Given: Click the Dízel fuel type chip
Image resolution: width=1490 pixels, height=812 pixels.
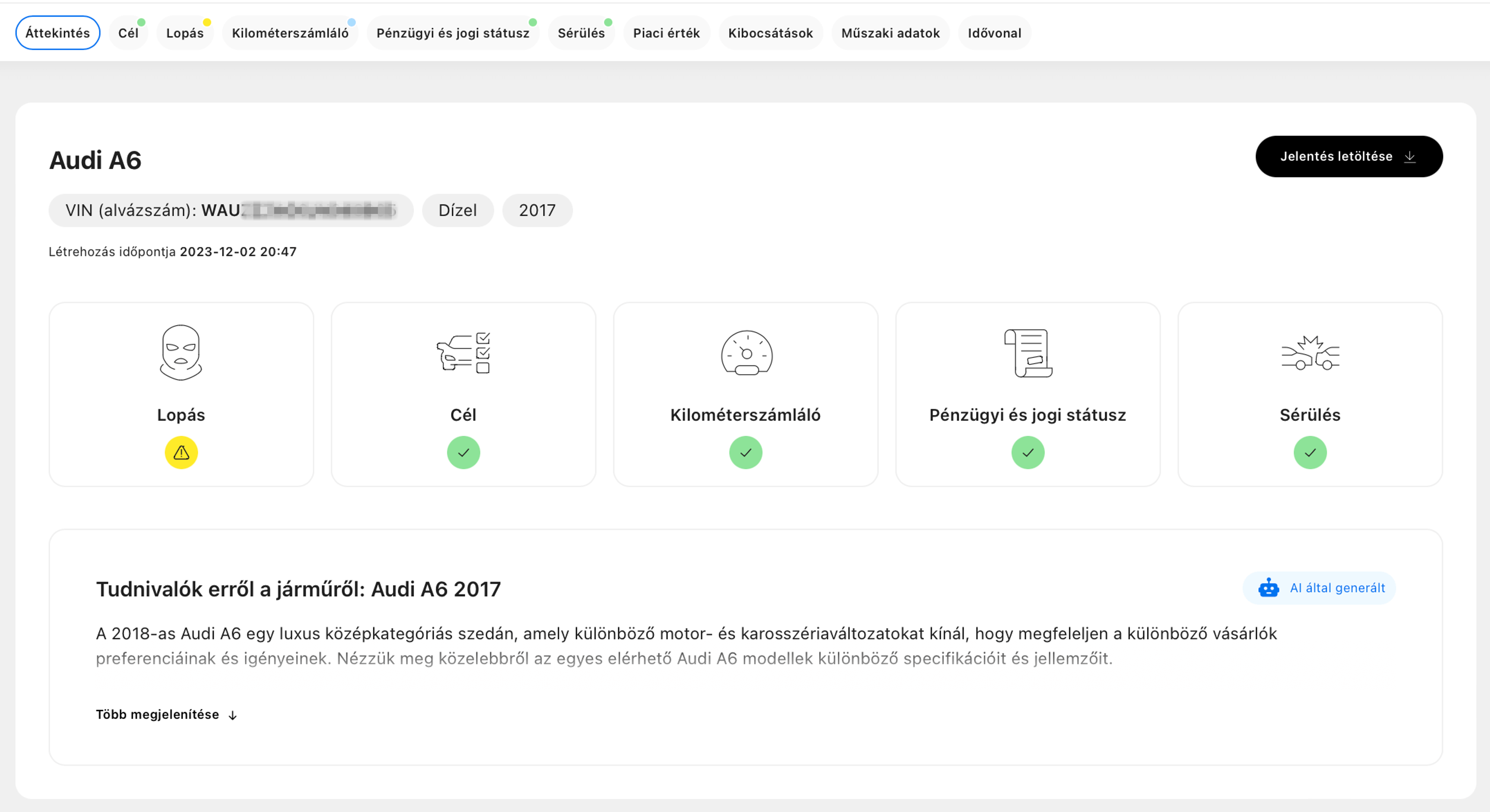Looking at the screenshot, I should click(x=457, y=210).
